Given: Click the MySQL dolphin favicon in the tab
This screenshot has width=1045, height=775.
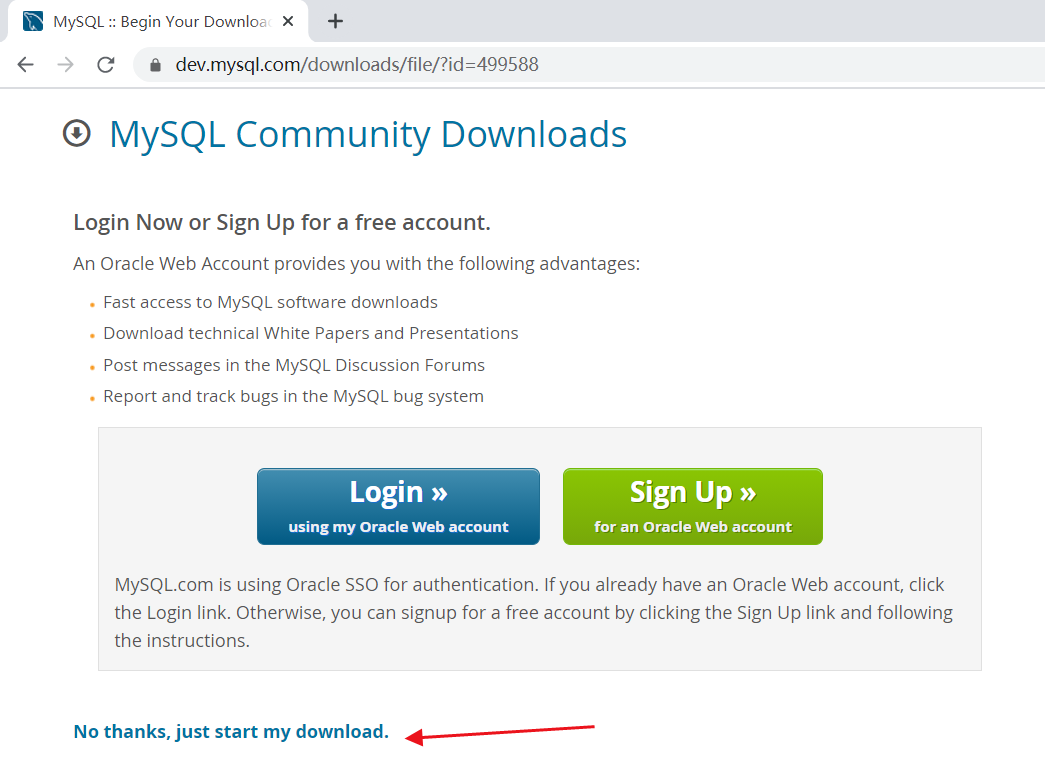Looking at the screenshot, I should click(33, 21).
